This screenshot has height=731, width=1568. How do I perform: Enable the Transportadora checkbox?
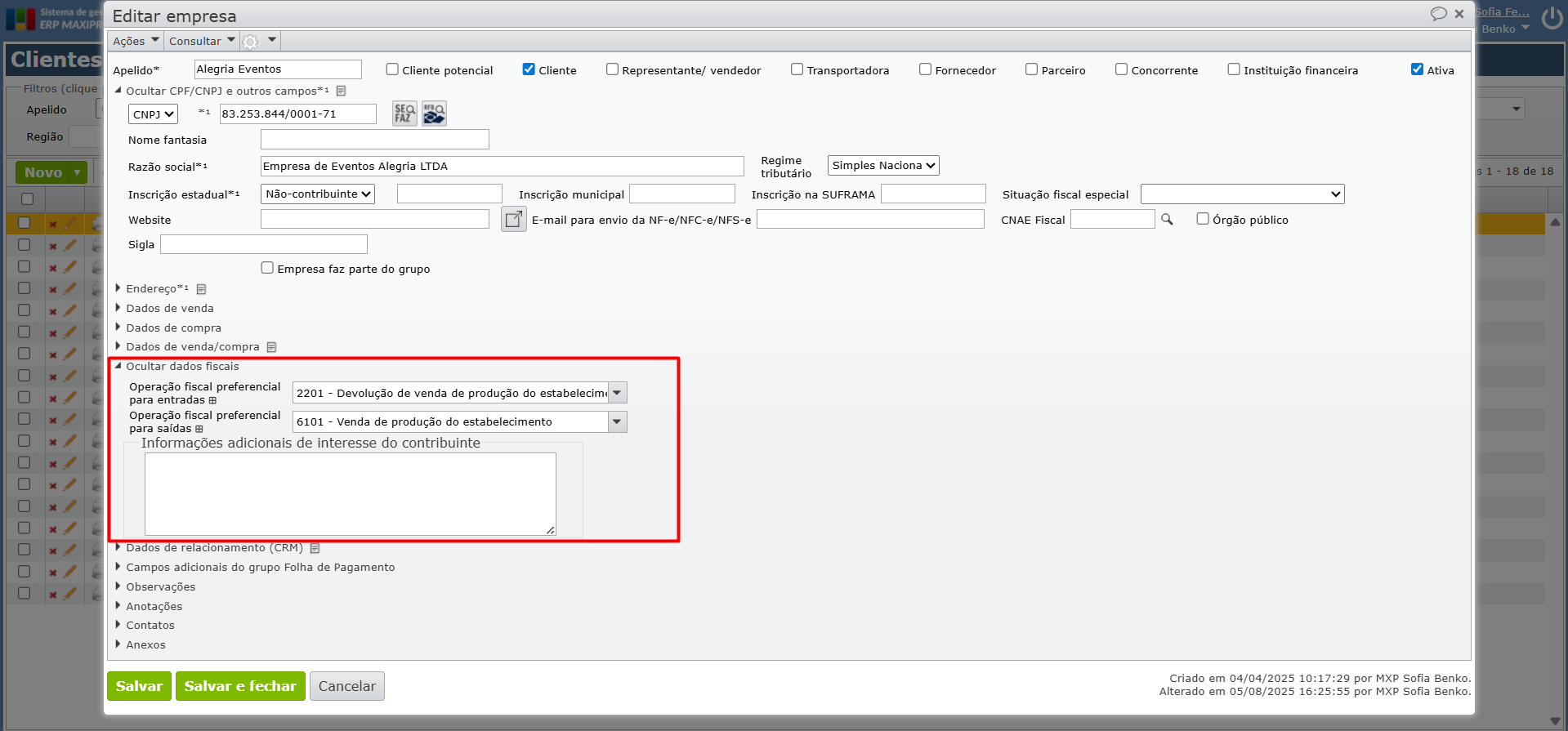click(x=797, y=69)
